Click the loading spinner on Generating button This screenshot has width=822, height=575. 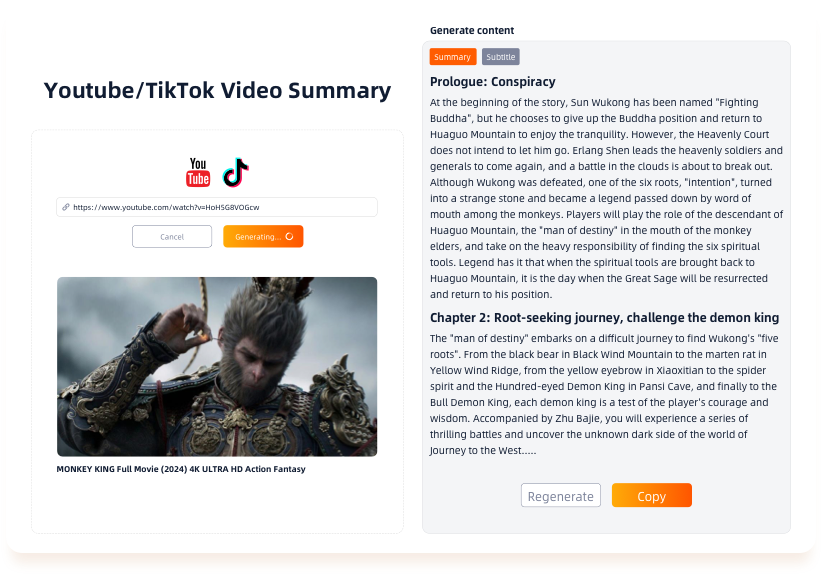(289, 236)
